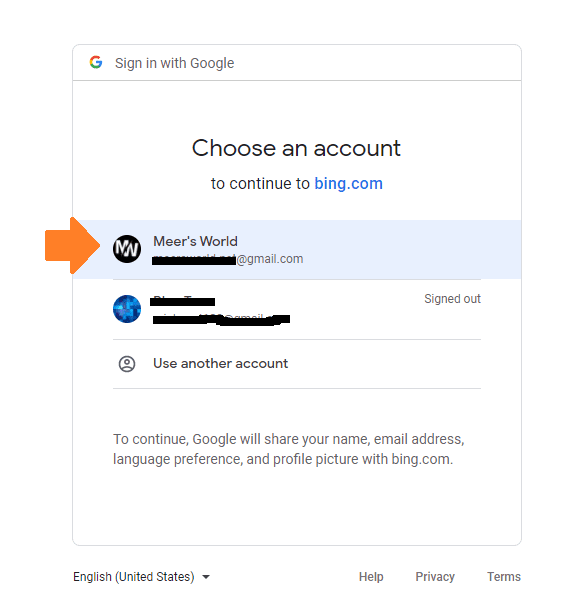The height and width of the screenshot is (609, 567).
Task: Click the Choose an account heading
Action: point(296,148)
